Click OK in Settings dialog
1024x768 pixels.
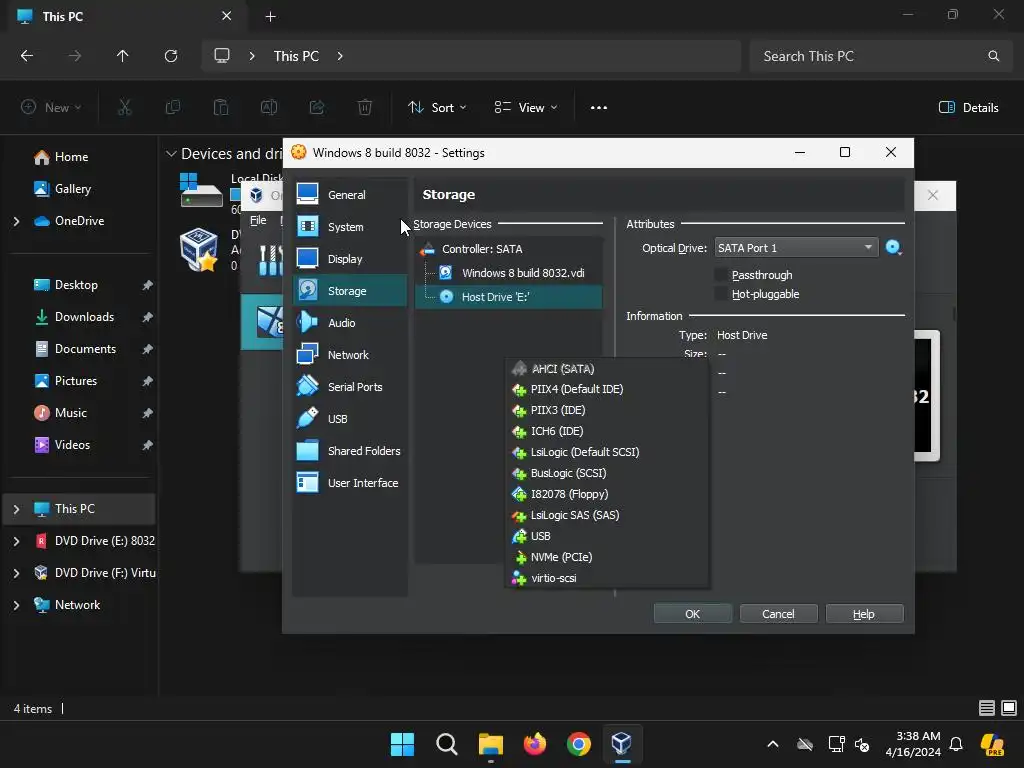coord(692,614)
